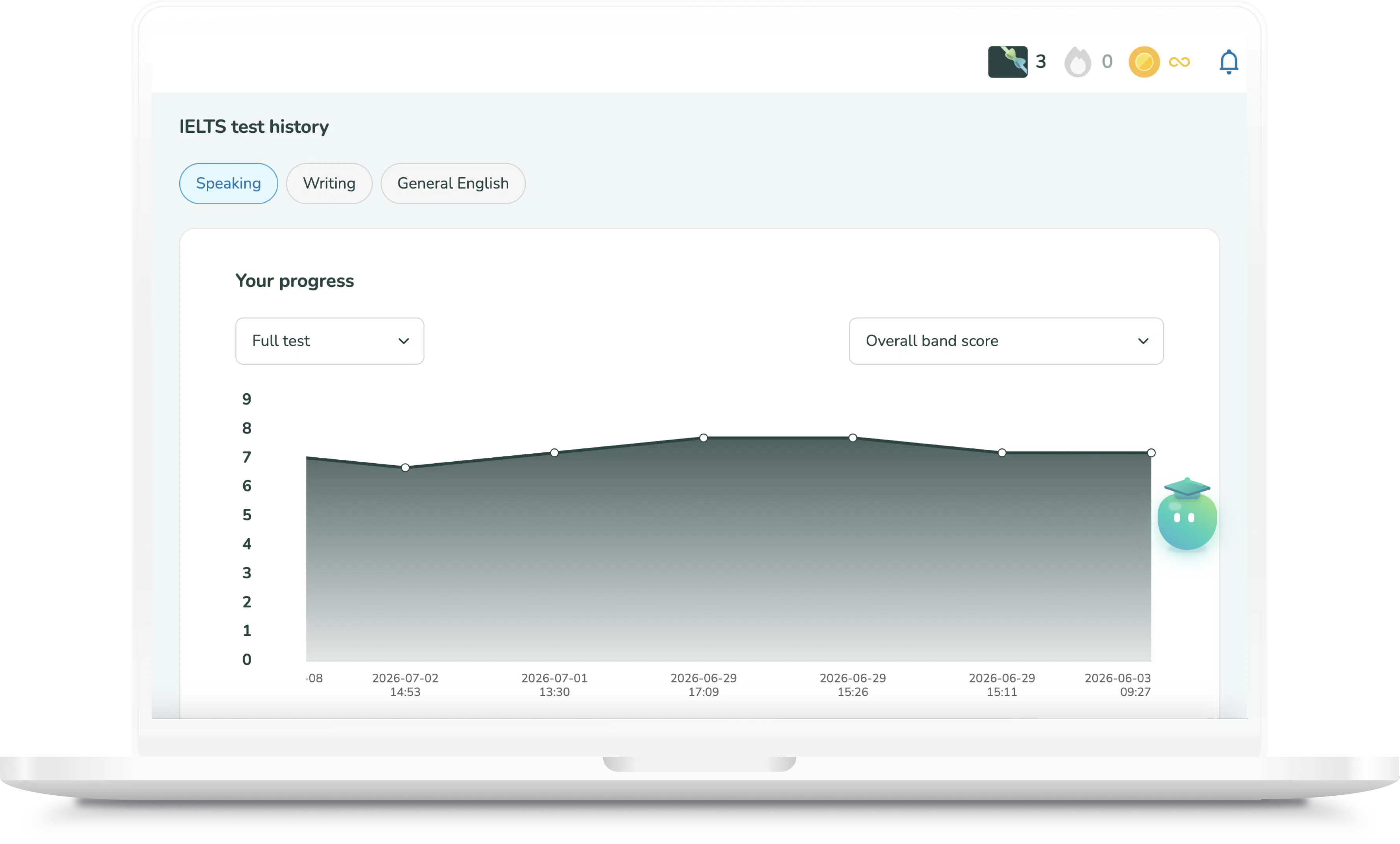Select the data point at 2026-06-29 15:26
Image resolution: width=1400 pixels, height=844 pixels.
tap(852, 438)
